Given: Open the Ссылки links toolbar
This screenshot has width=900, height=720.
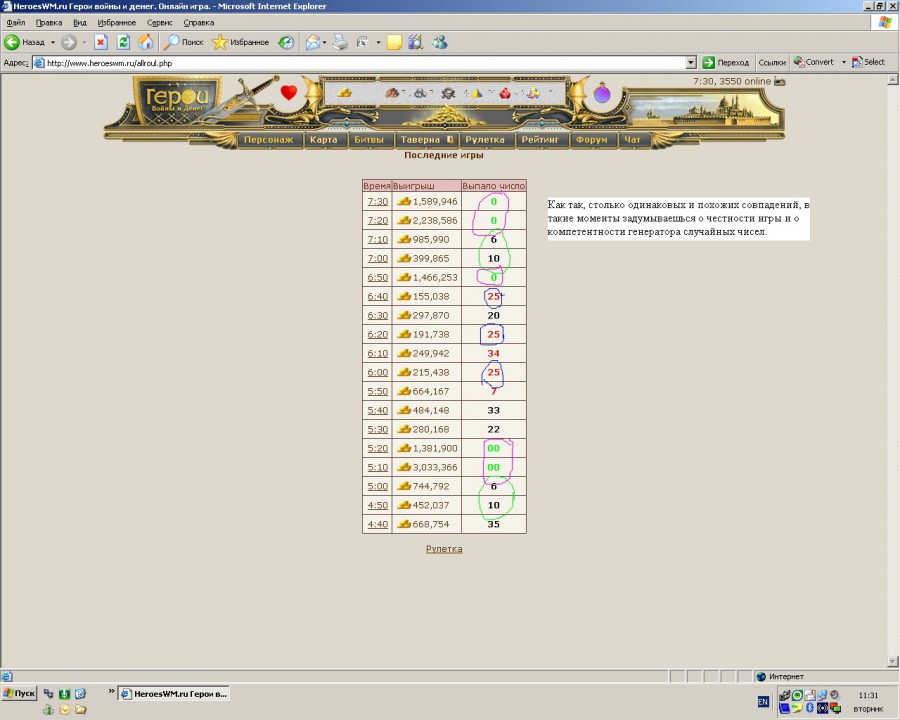Looking at the screenshot, I should tap(772, 63).
